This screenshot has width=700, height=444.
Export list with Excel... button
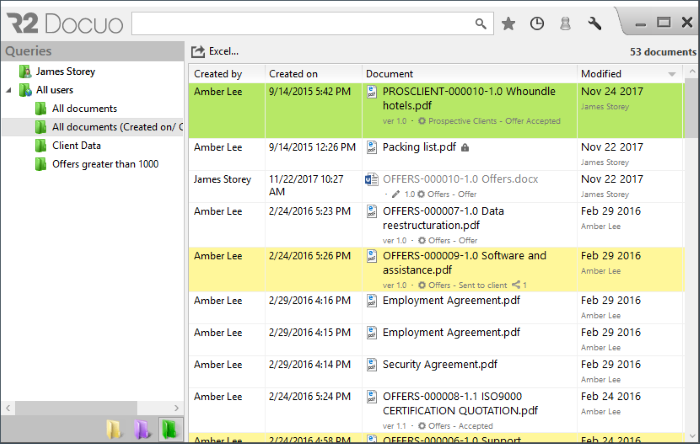click(215, 52)
